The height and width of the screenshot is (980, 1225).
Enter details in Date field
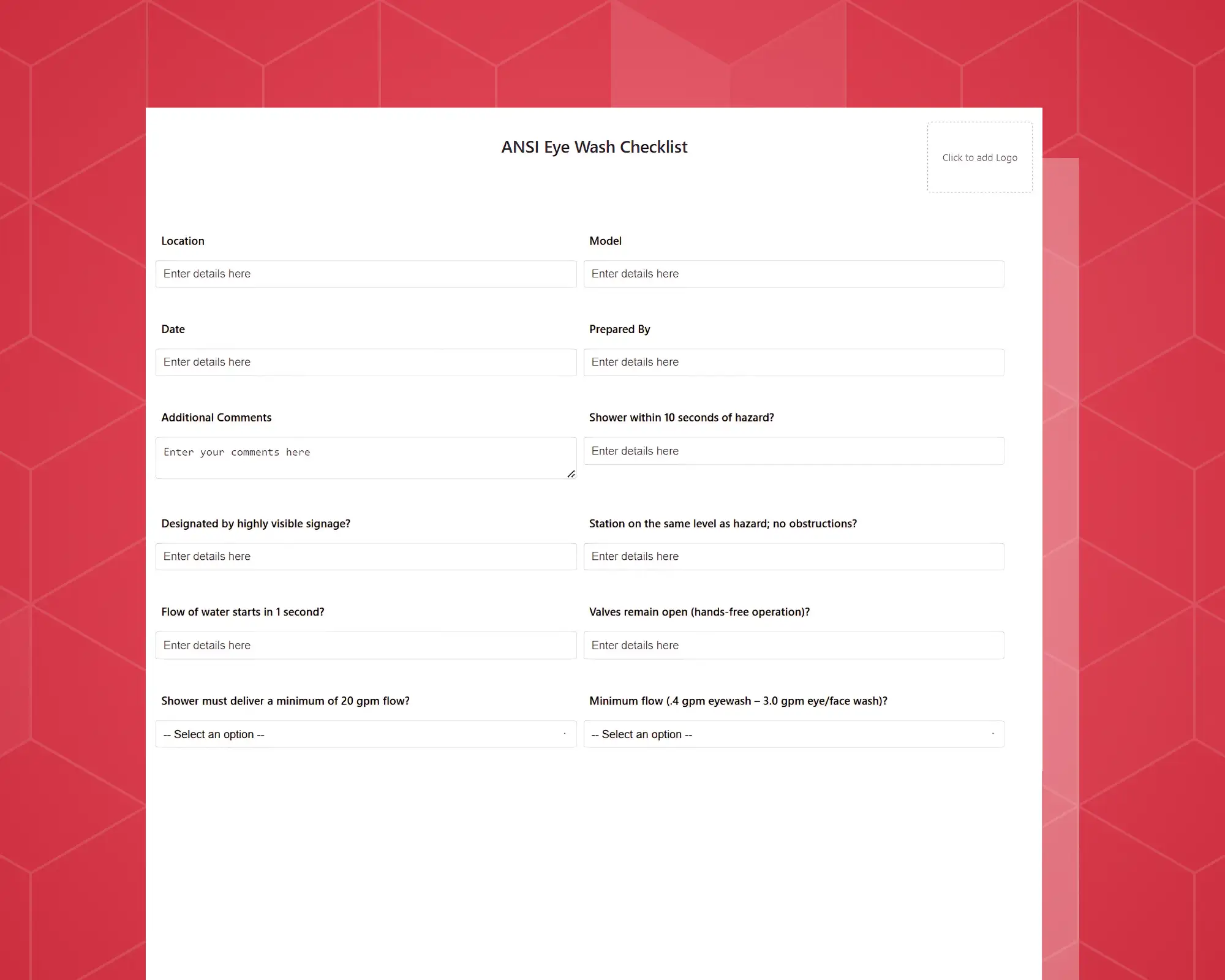pos(365,362)
